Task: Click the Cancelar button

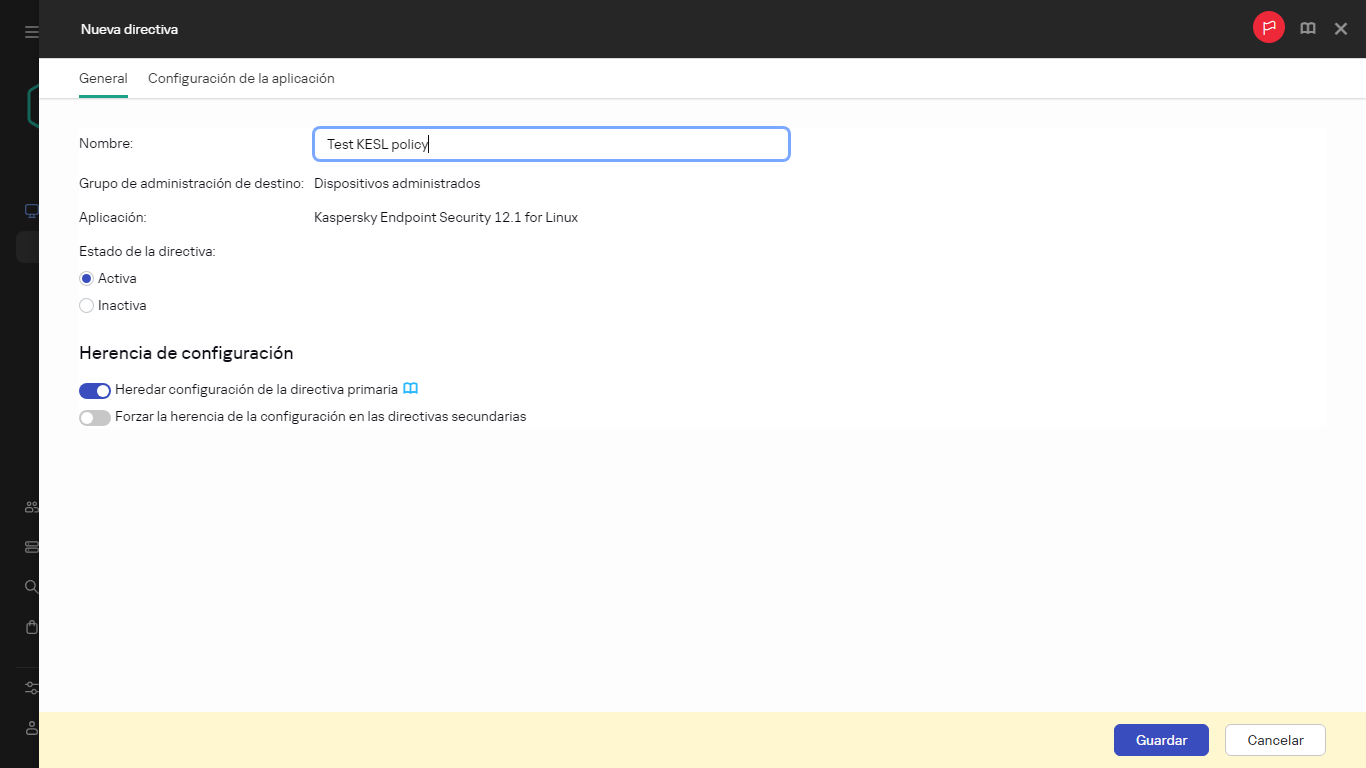Action: pos(1274,740)
